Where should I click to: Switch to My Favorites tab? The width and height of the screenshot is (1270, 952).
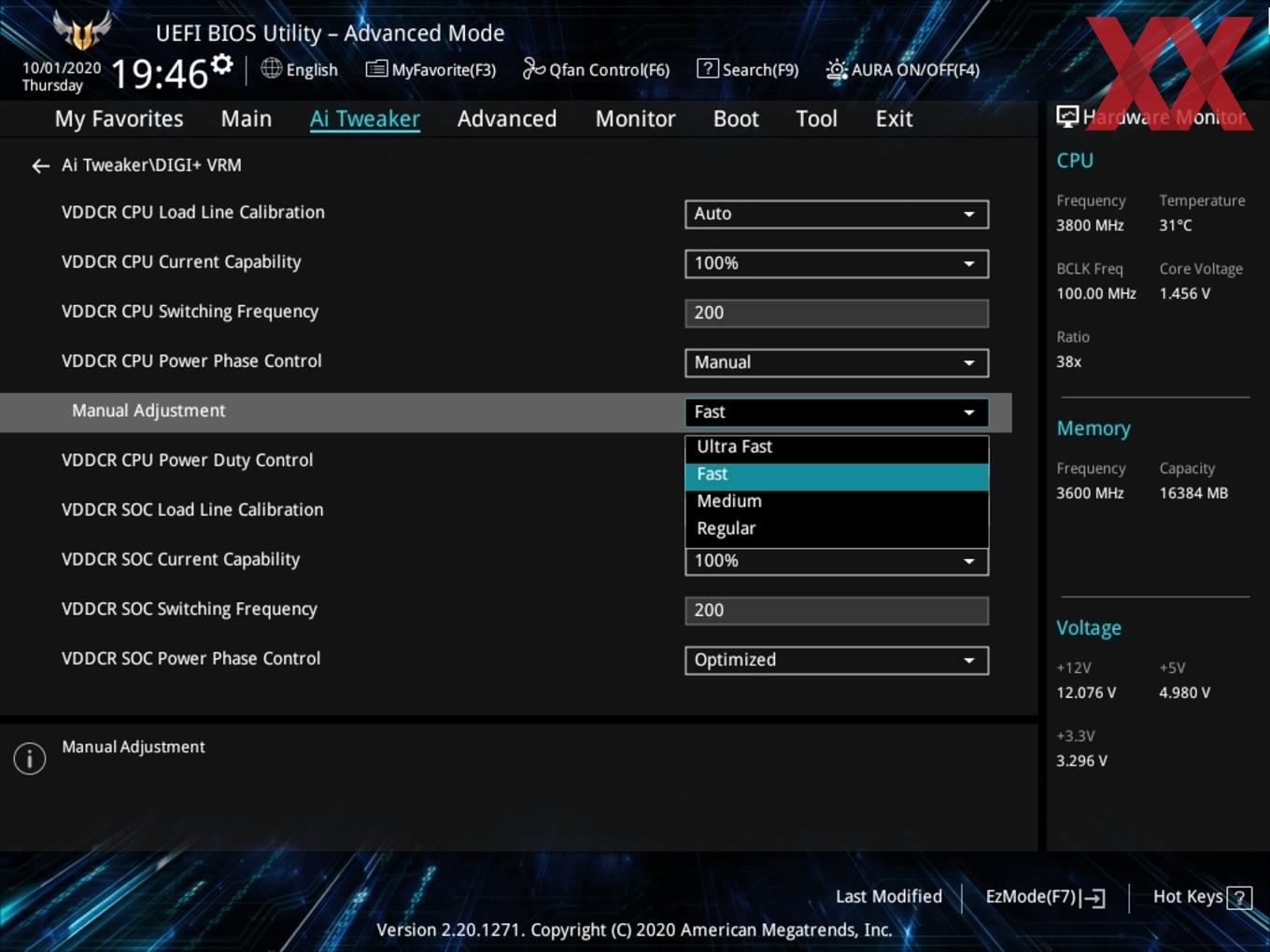tap(119, 119)
